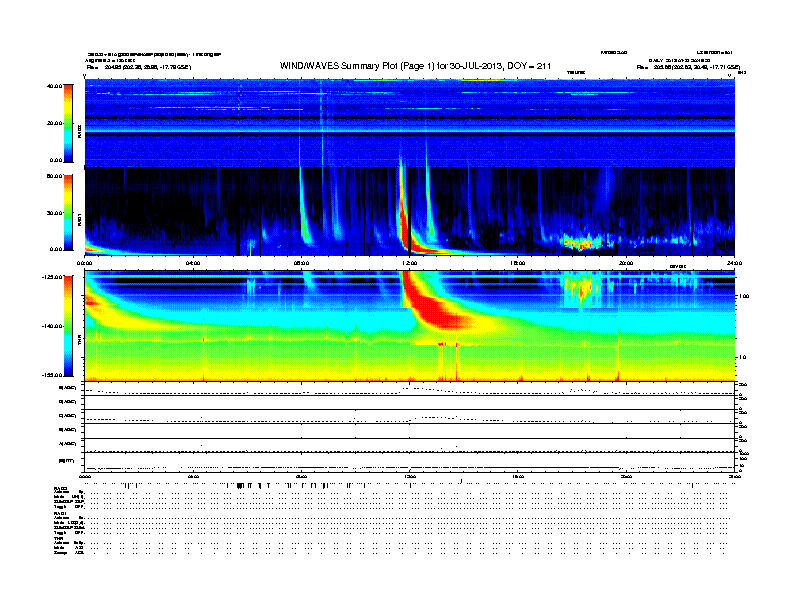Click the RAD1 vertical axis label
This screenshot has height=612, width=792.
pyautogui.click(x=79, y=219)
